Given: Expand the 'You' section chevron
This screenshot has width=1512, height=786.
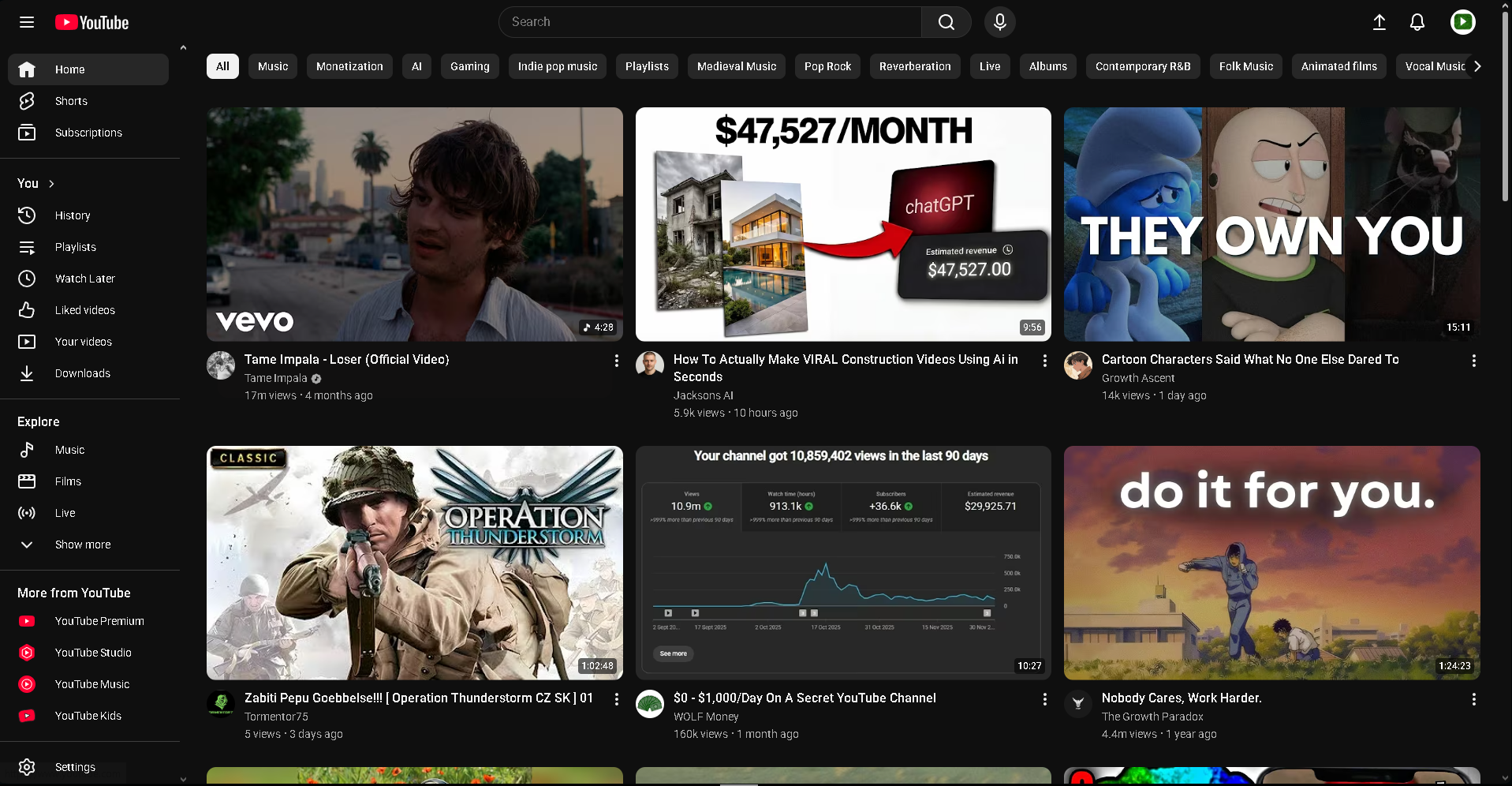Looking at the screenshot, I should point(50,183).
